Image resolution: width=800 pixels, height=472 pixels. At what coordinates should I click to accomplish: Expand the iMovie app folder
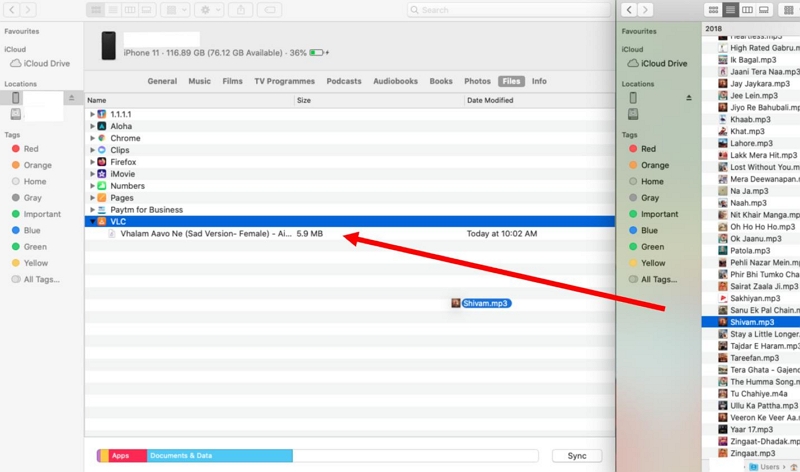click(92, 174)
